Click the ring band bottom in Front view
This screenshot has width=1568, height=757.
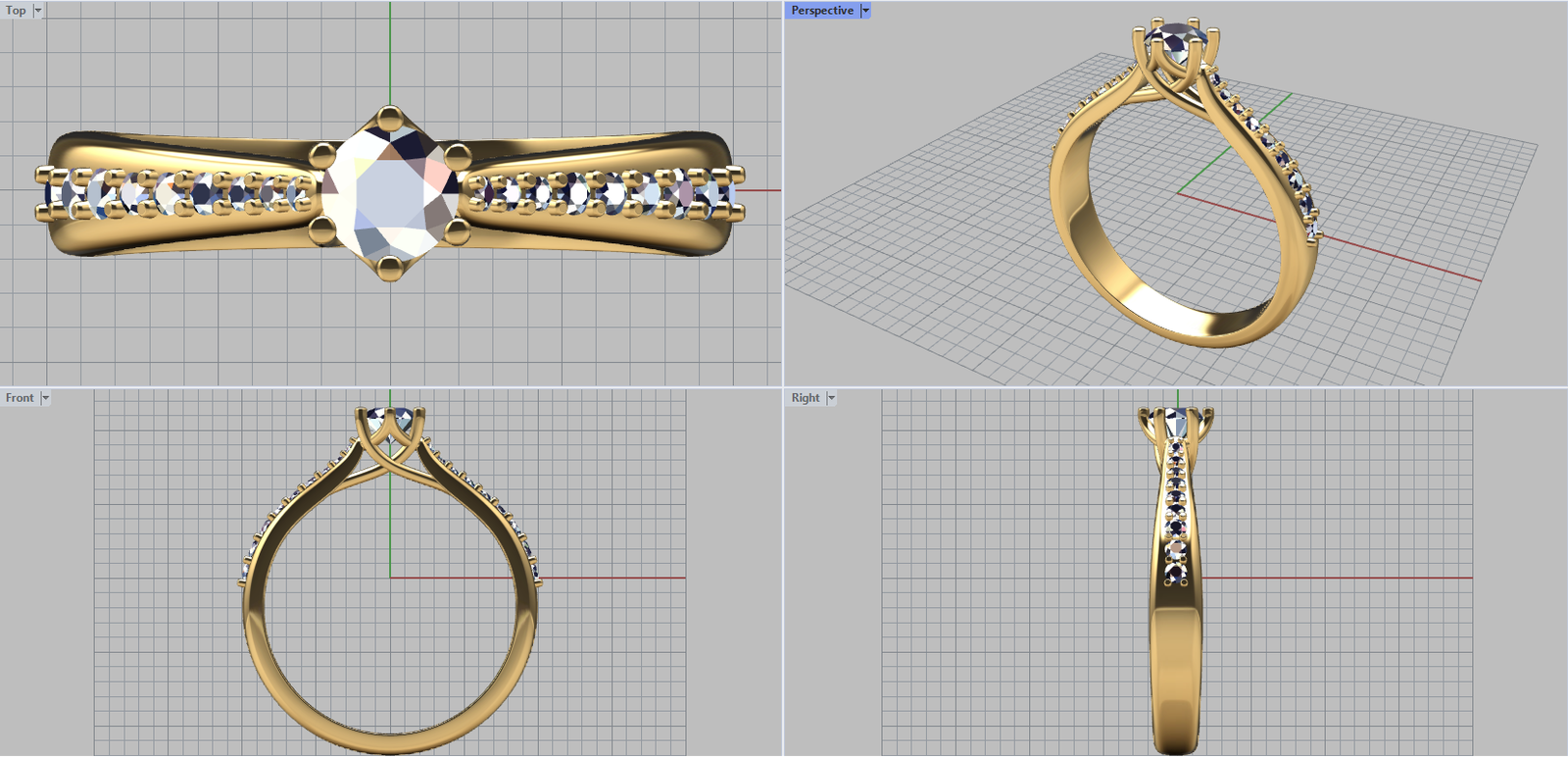pyautogui.click(x=390, y=740)
